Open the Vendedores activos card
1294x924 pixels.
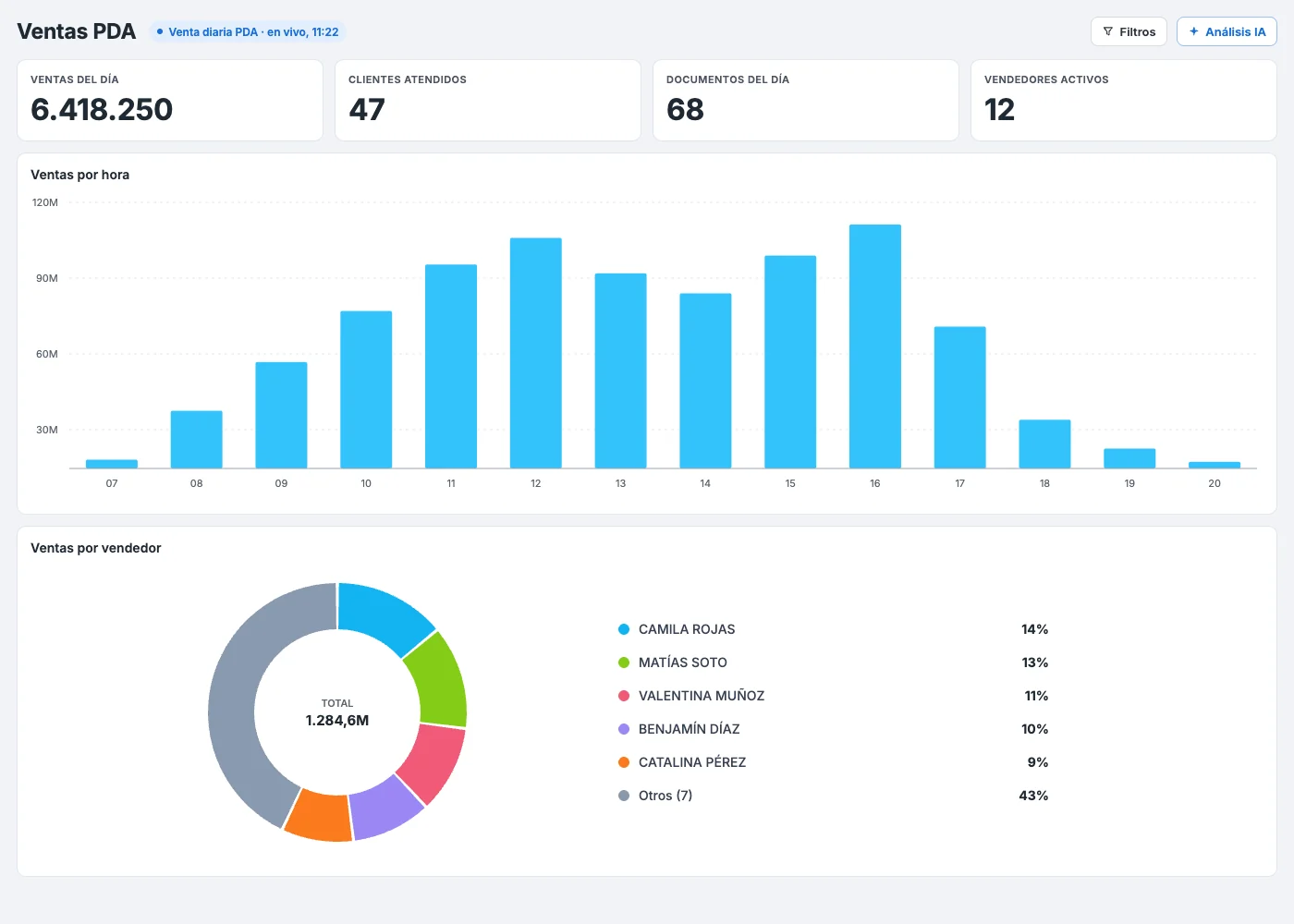point(1124,101)
